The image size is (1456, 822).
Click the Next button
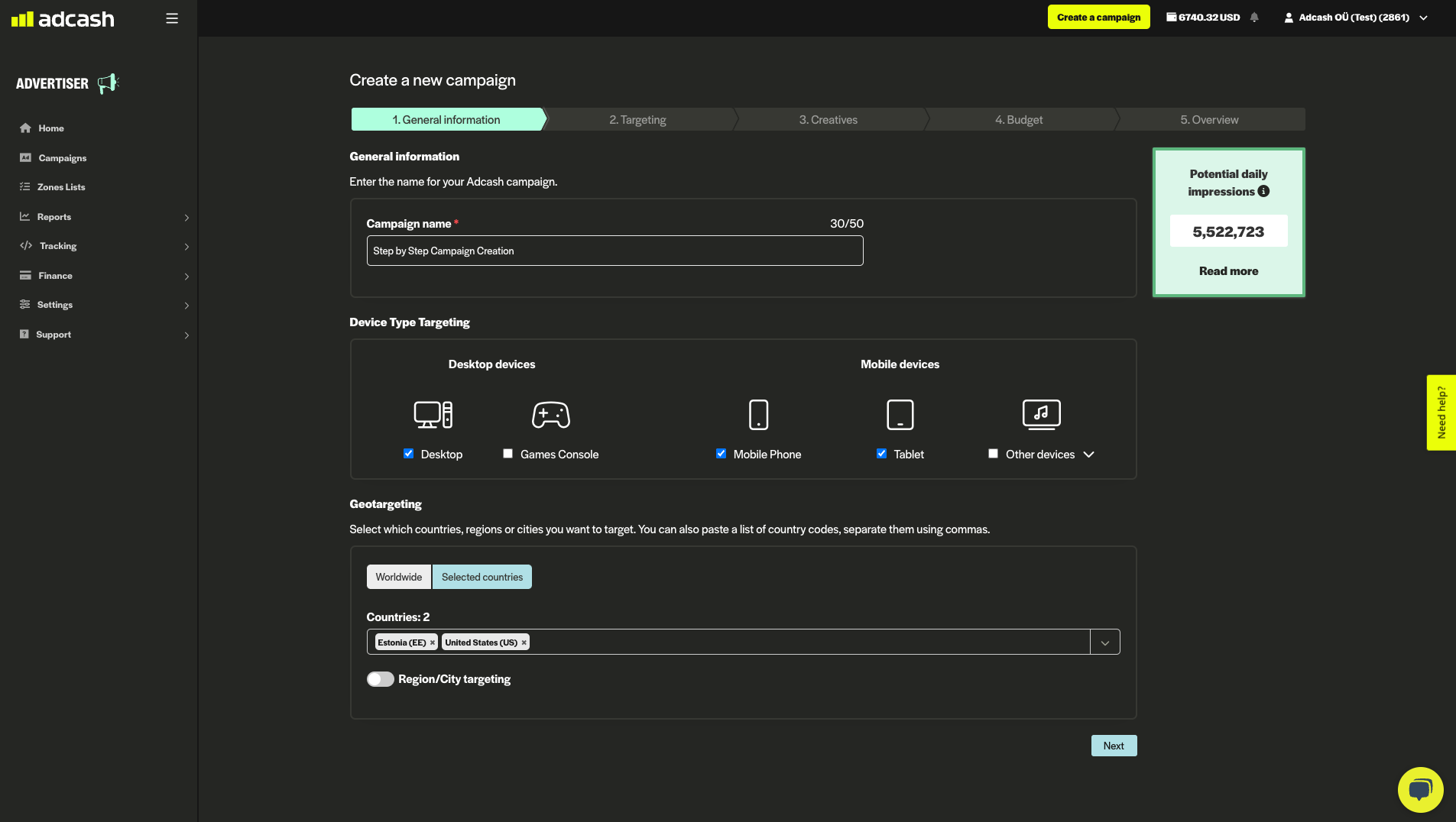(1114, 746)
